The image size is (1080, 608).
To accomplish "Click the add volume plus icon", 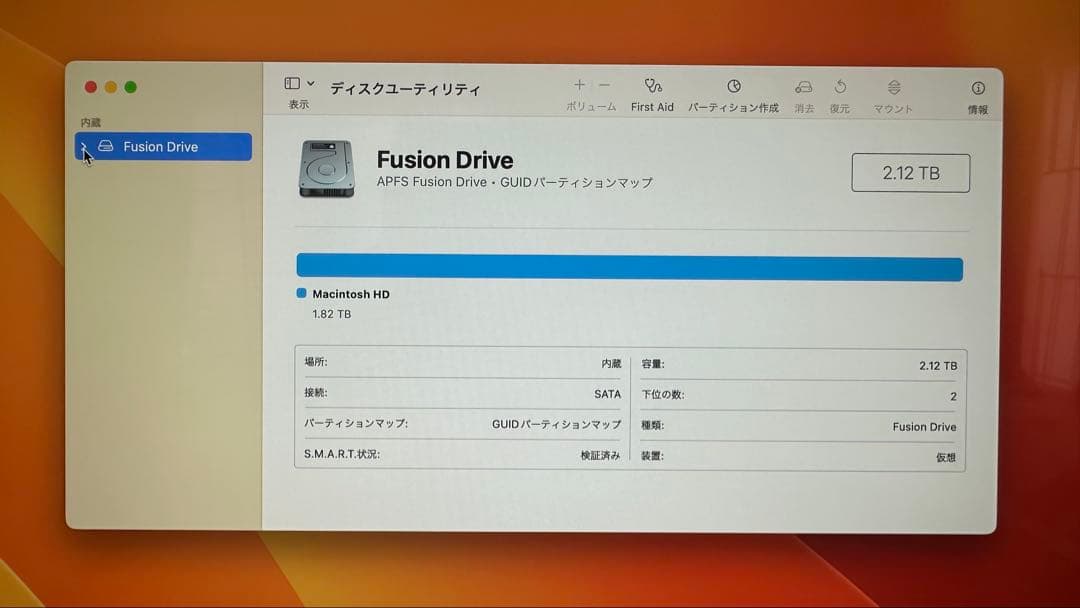I will coord(579,85).
